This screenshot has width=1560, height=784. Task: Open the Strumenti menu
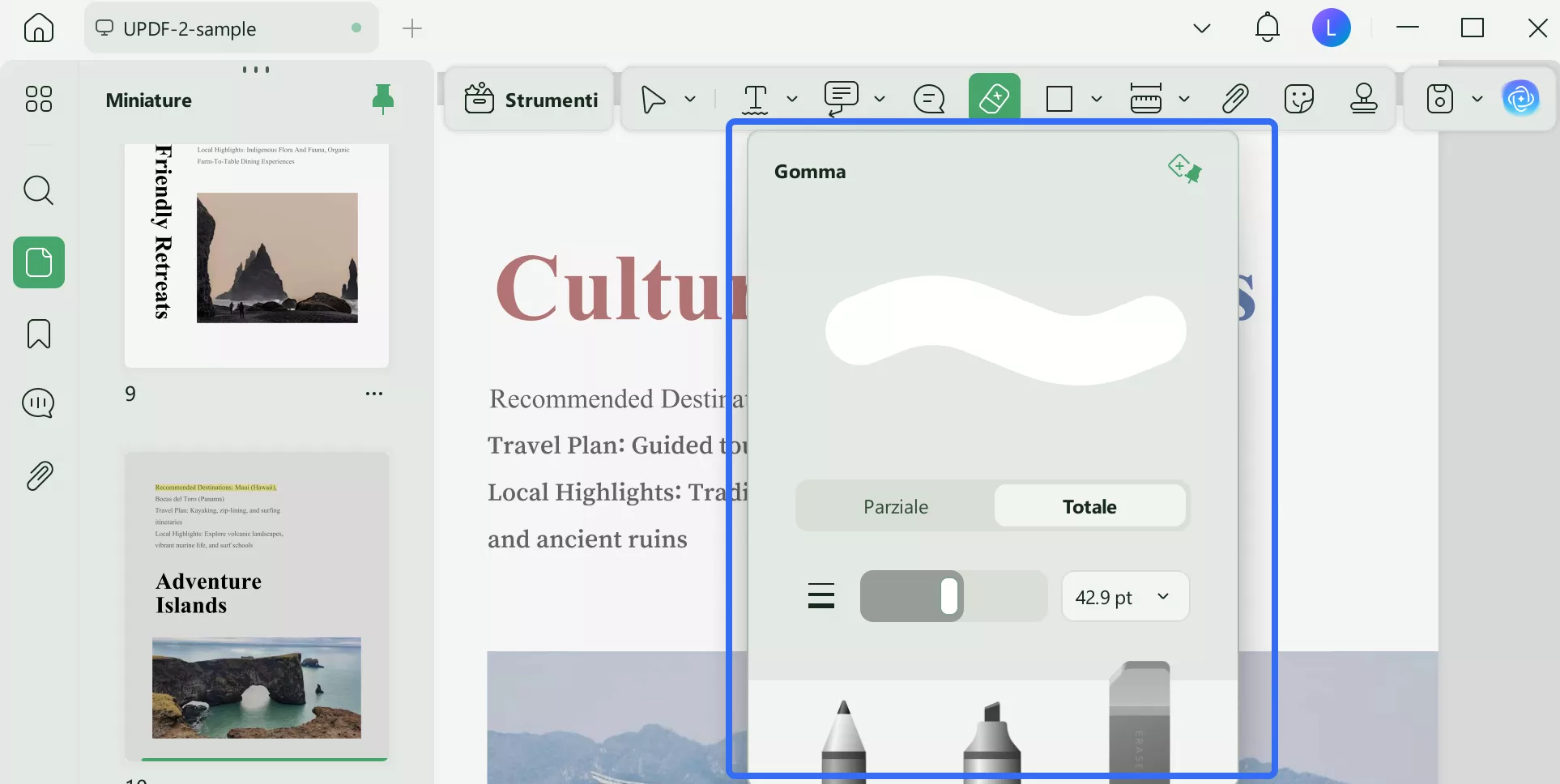tap(531, 100)
